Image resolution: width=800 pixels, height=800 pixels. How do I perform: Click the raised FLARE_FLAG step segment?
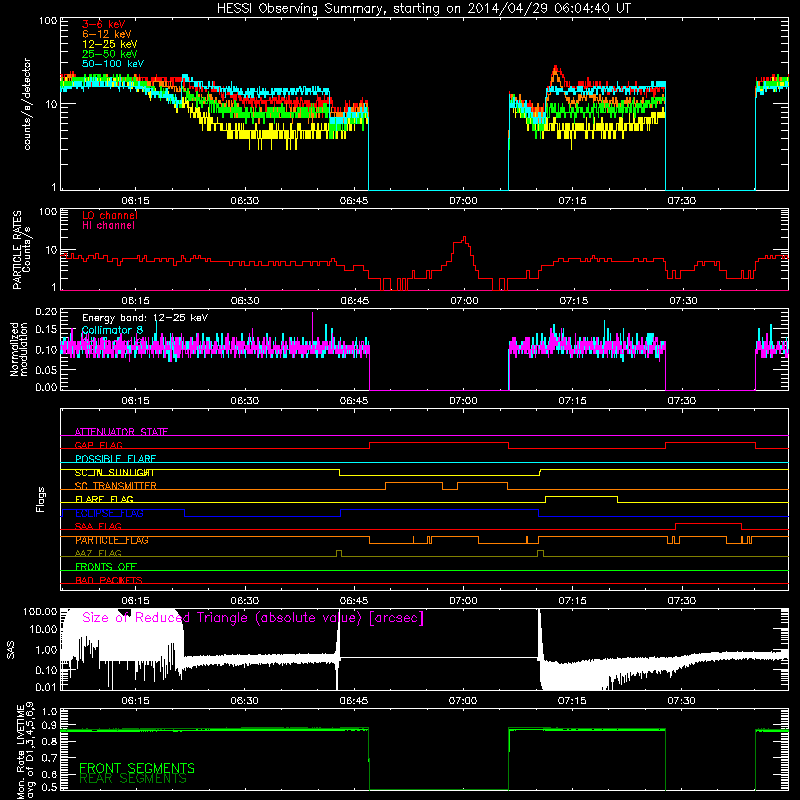tap(581, 496)
